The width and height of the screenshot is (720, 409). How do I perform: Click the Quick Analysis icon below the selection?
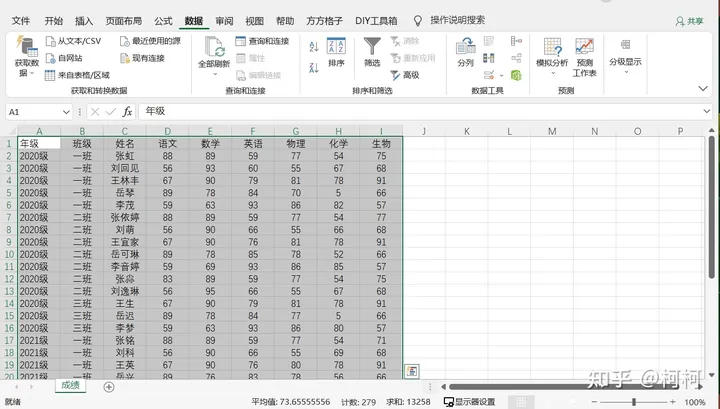pyautogui.click(x=411, y=371)
